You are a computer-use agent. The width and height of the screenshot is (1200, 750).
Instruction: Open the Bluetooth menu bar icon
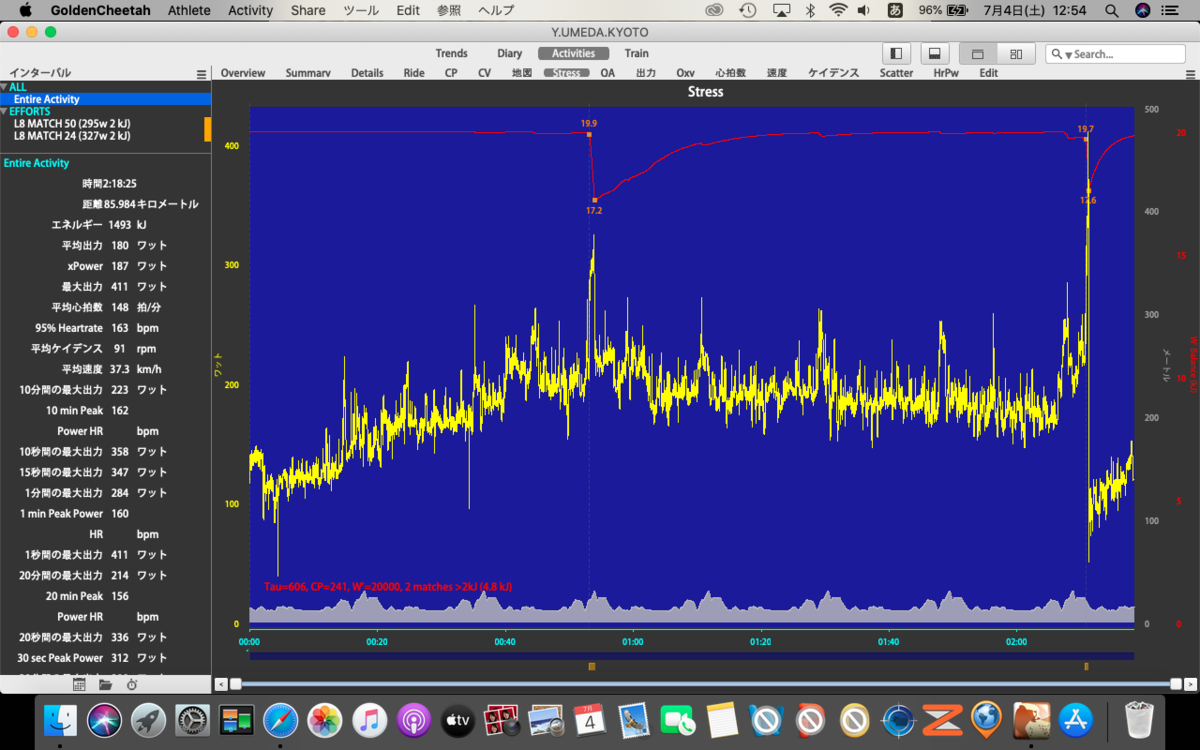point(811,10)
